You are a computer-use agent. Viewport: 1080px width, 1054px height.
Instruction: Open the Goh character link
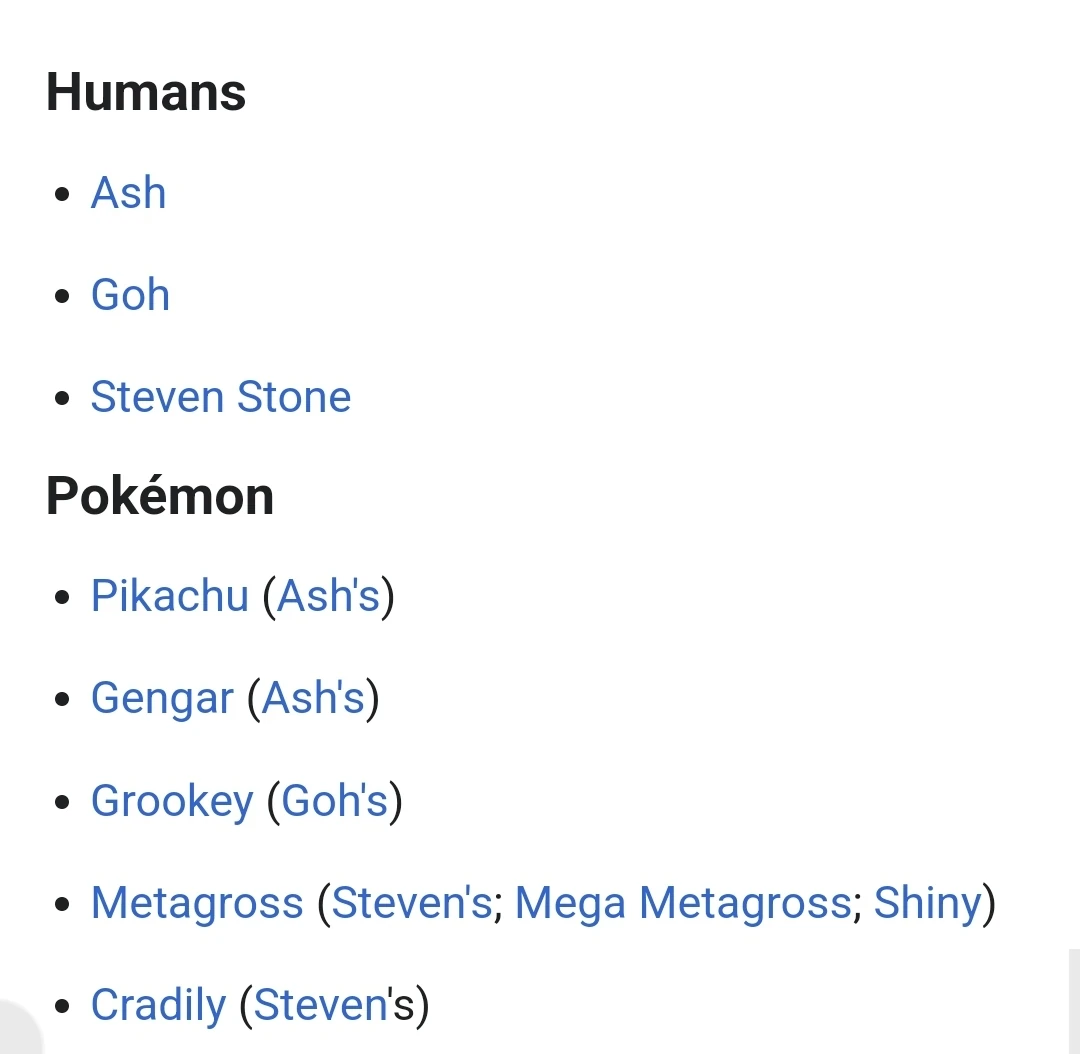pos(130,295)
